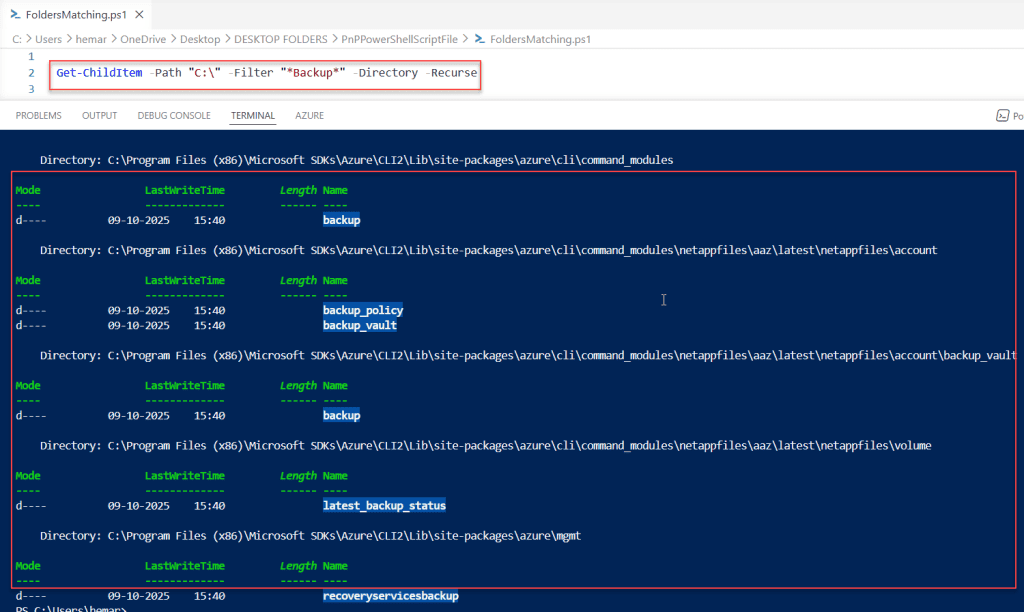Click the Directory line ending in 'azure\mgmt'
Image resolution: width=1024 pixels, height=612 pixels.
click(310, 536)
